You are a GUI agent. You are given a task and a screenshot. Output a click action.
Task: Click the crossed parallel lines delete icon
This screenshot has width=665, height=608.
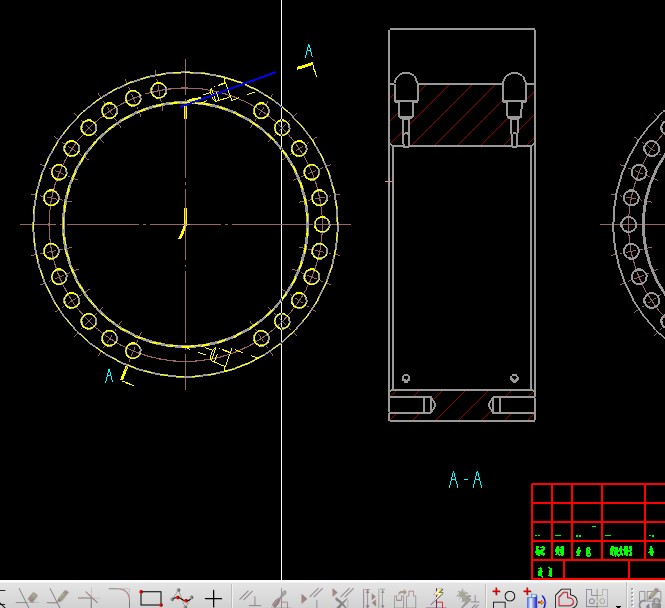tap(343, 598)
